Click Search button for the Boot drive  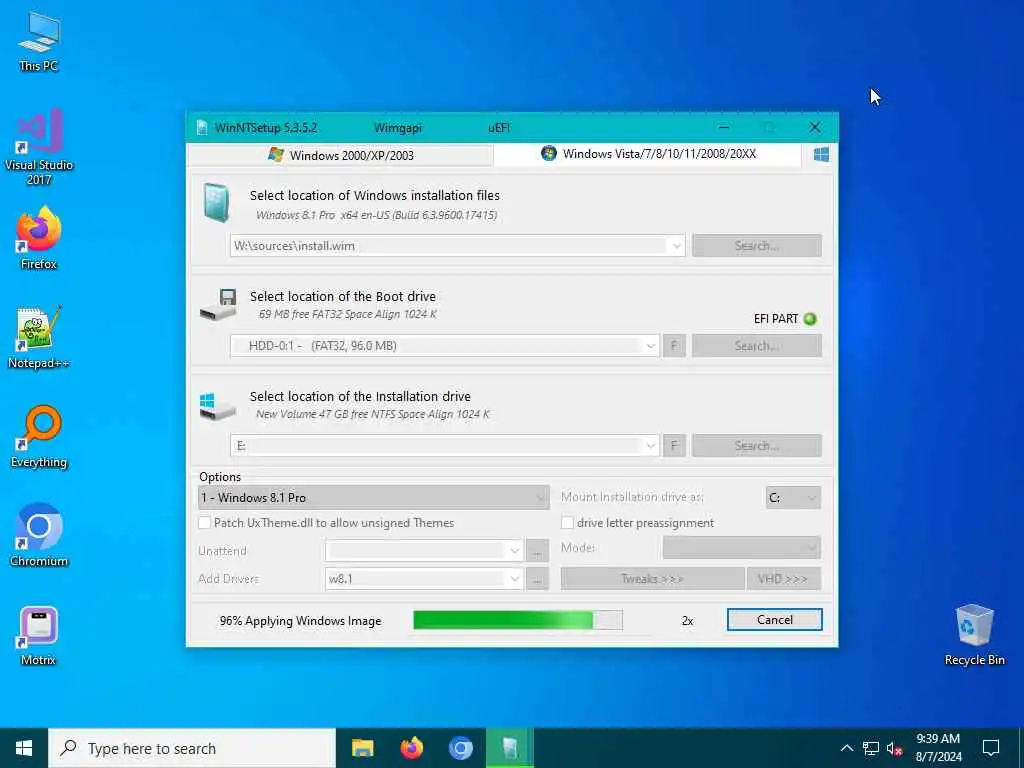757,345
